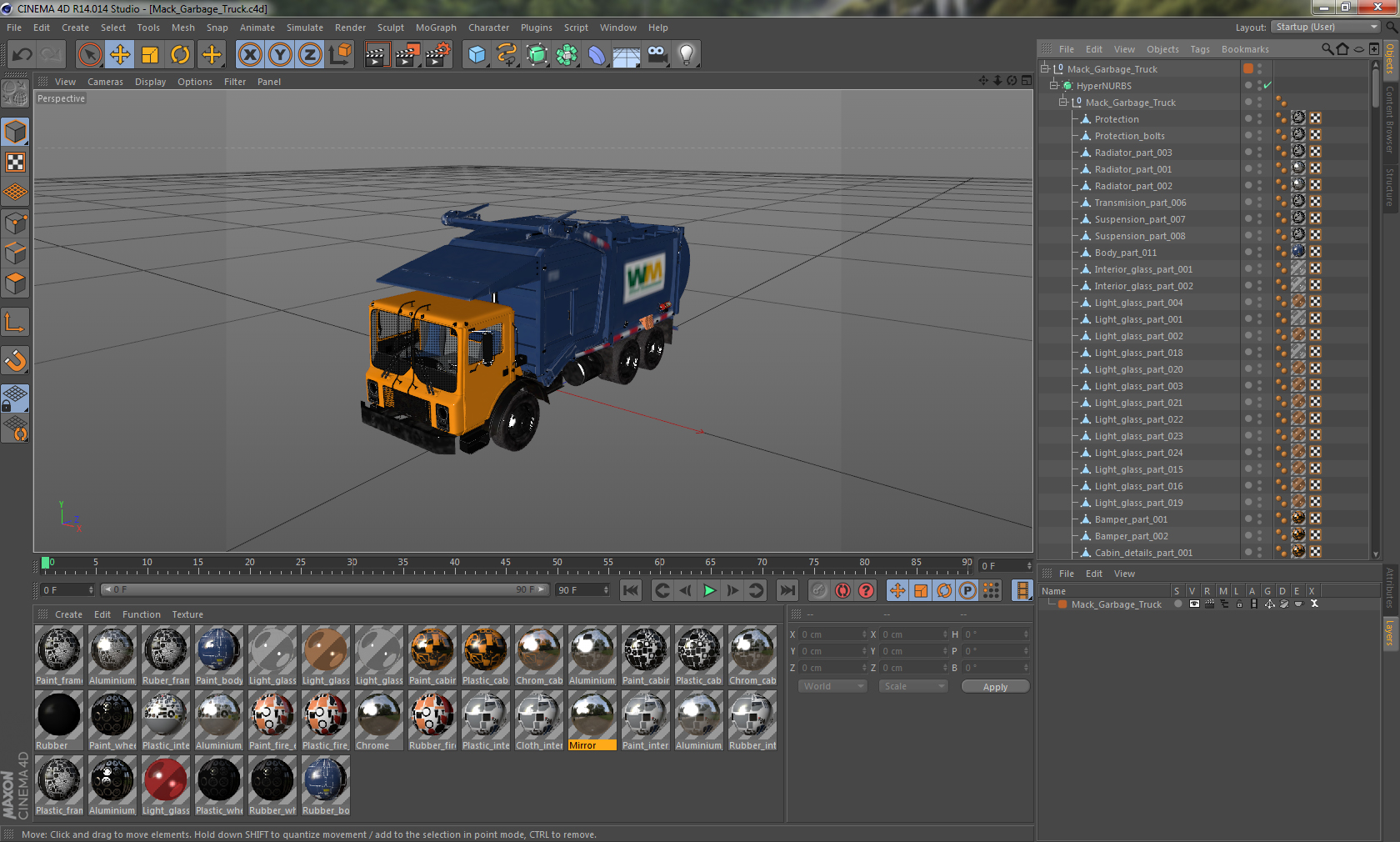Click the Apply button in the coordinates panel
This screenshot has width=1400, height=842.
coord(995,687)
